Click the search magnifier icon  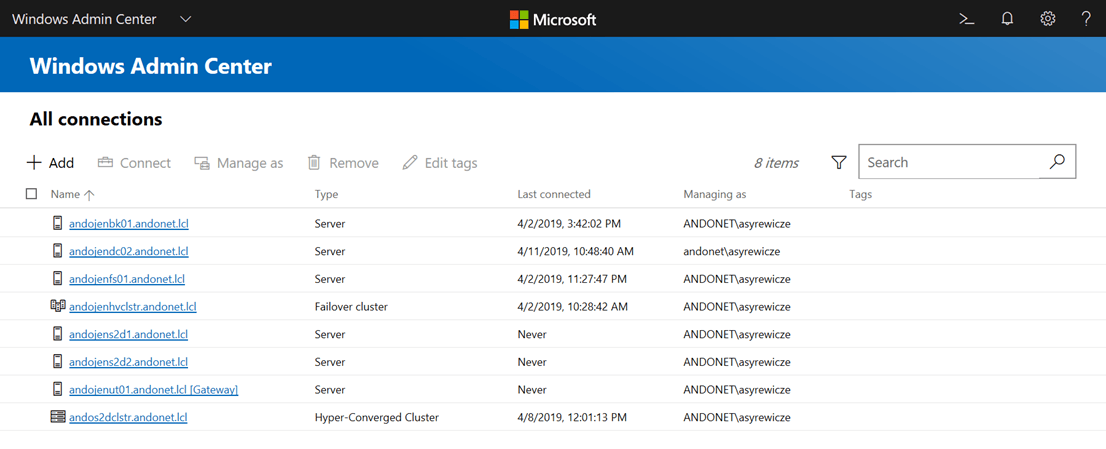(x=1057, y=162)
